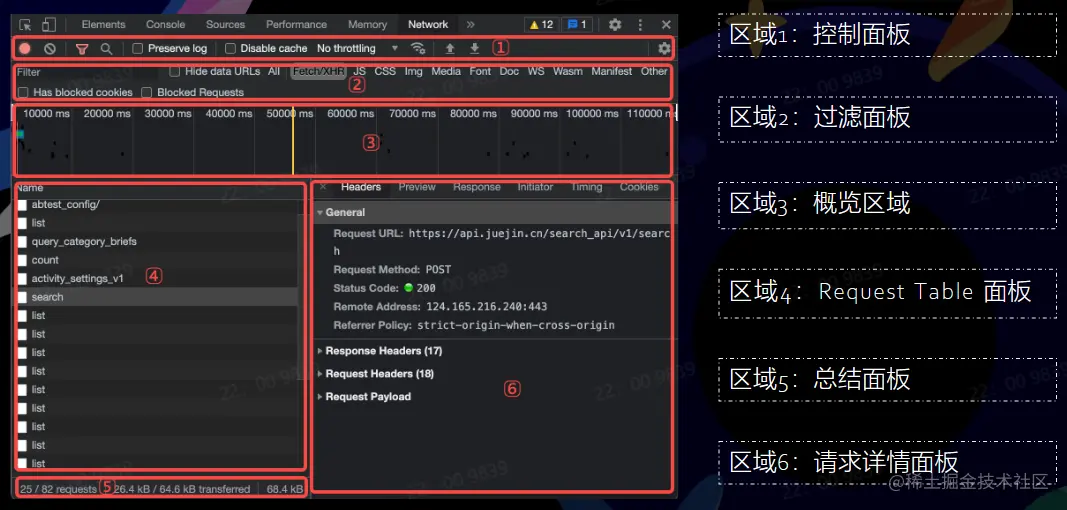Switch to the Sources tab
Screen dimensions: 1067x510
click(x=225, y=25)
